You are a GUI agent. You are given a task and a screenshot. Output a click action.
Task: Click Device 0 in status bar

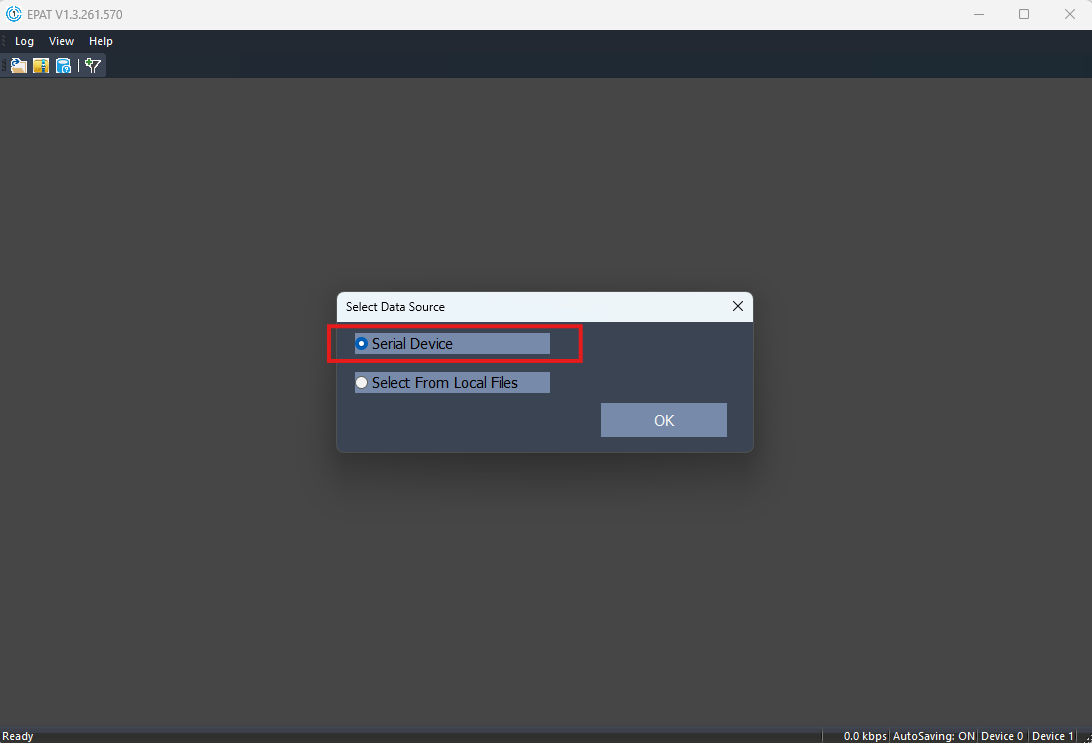1002,736
